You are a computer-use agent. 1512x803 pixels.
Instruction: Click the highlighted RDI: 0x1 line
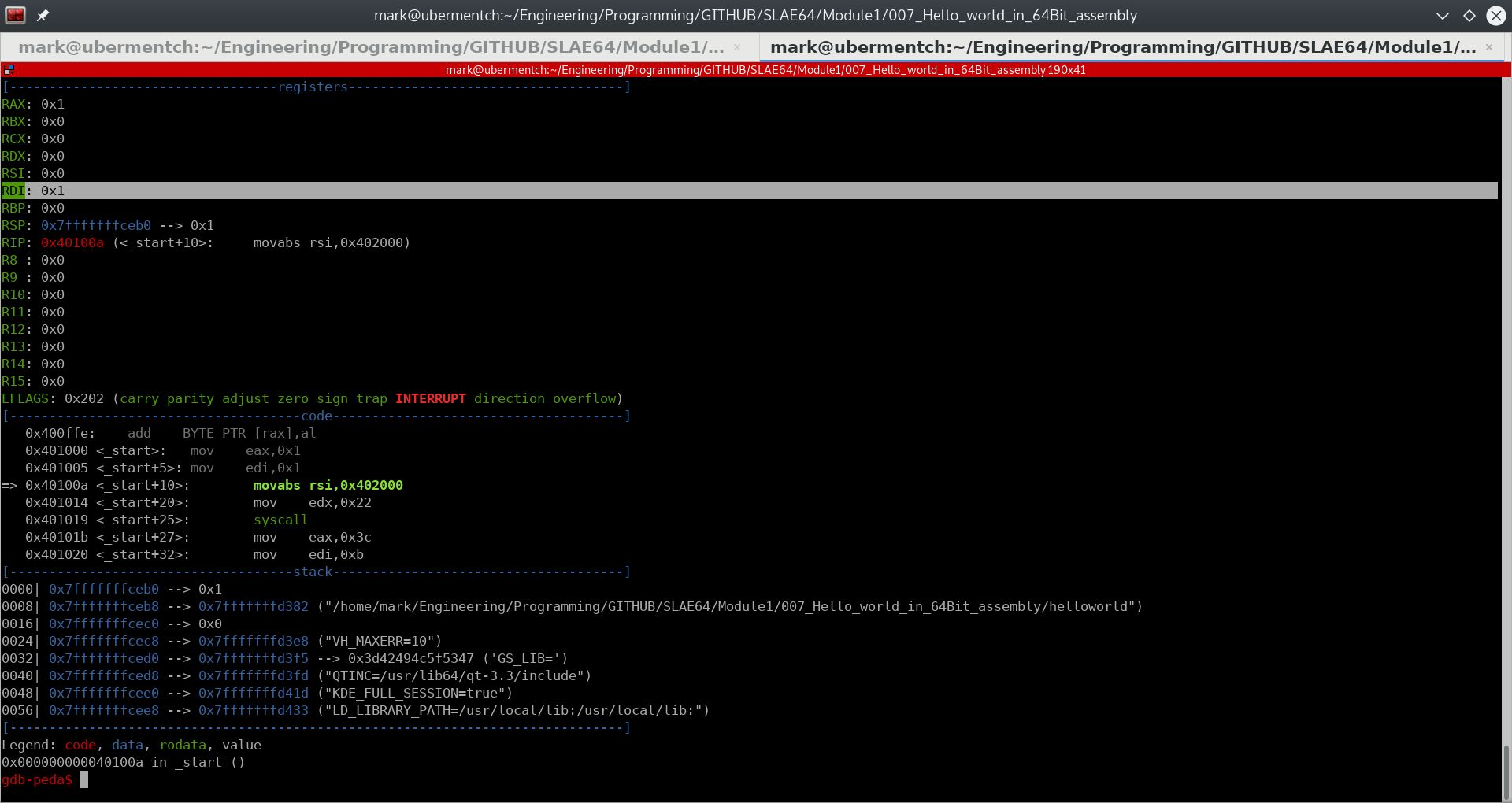750,191
